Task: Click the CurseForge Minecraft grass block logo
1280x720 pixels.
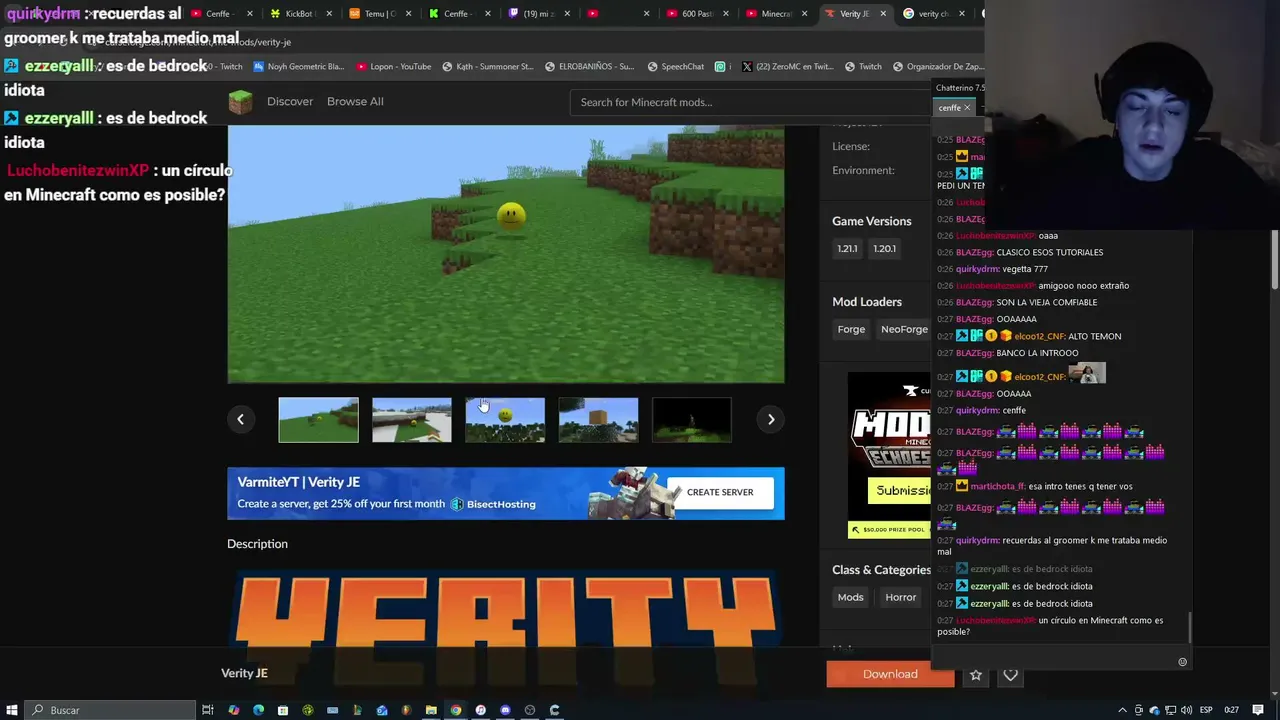Action: click(240, 101)
